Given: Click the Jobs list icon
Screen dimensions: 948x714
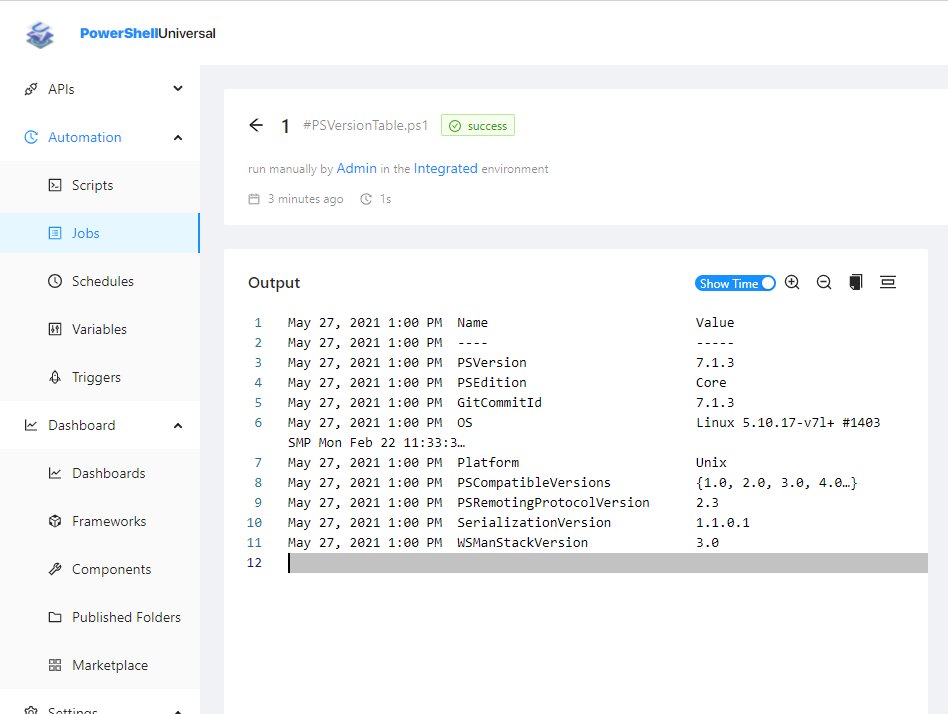Looking at the screenshot, I should click(x=55, y=233).
